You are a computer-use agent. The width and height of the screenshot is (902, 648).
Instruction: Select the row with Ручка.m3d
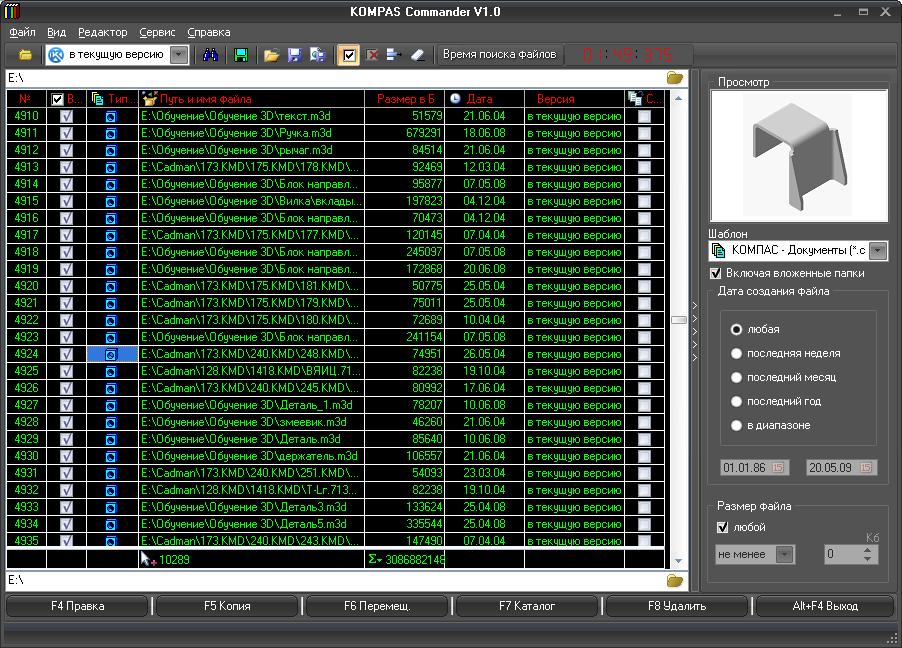point(335,133)
